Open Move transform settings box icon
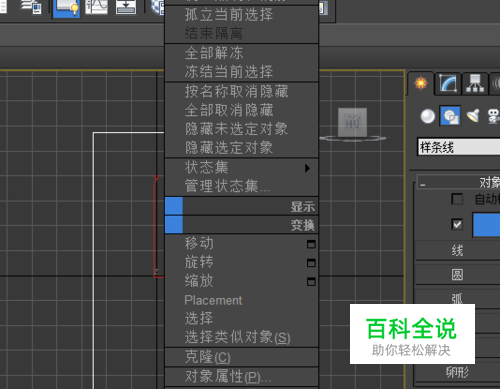 311,244
